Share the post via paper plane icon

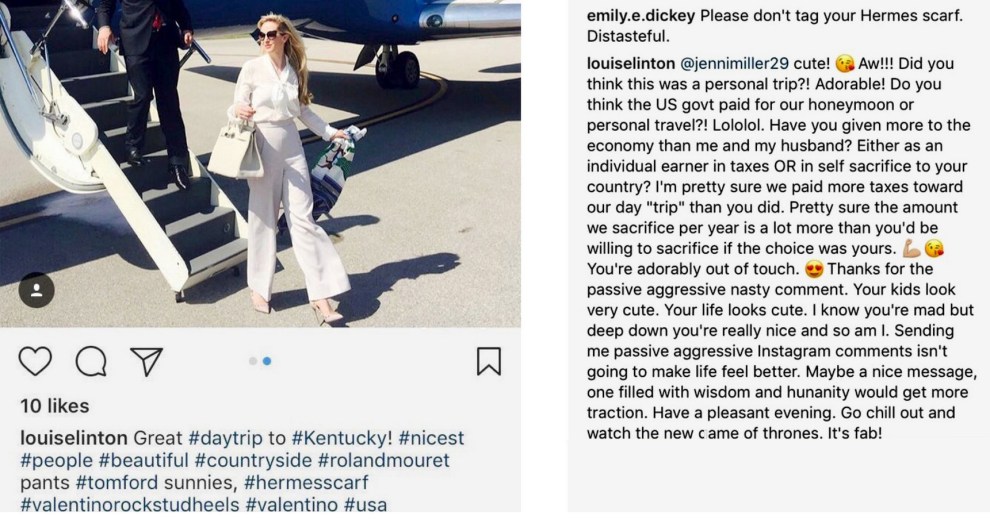pos(147,361)
